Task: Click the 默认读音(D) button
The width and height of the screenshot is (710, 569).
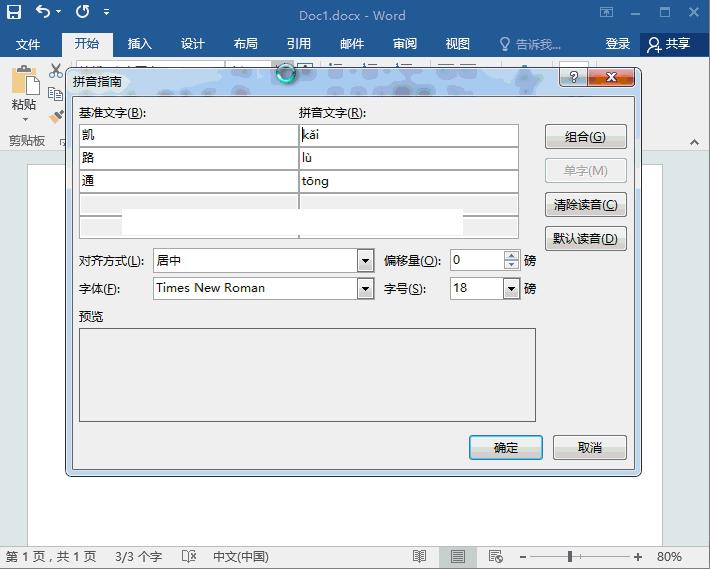Action: pyautogui.click(x=585, y=239)
